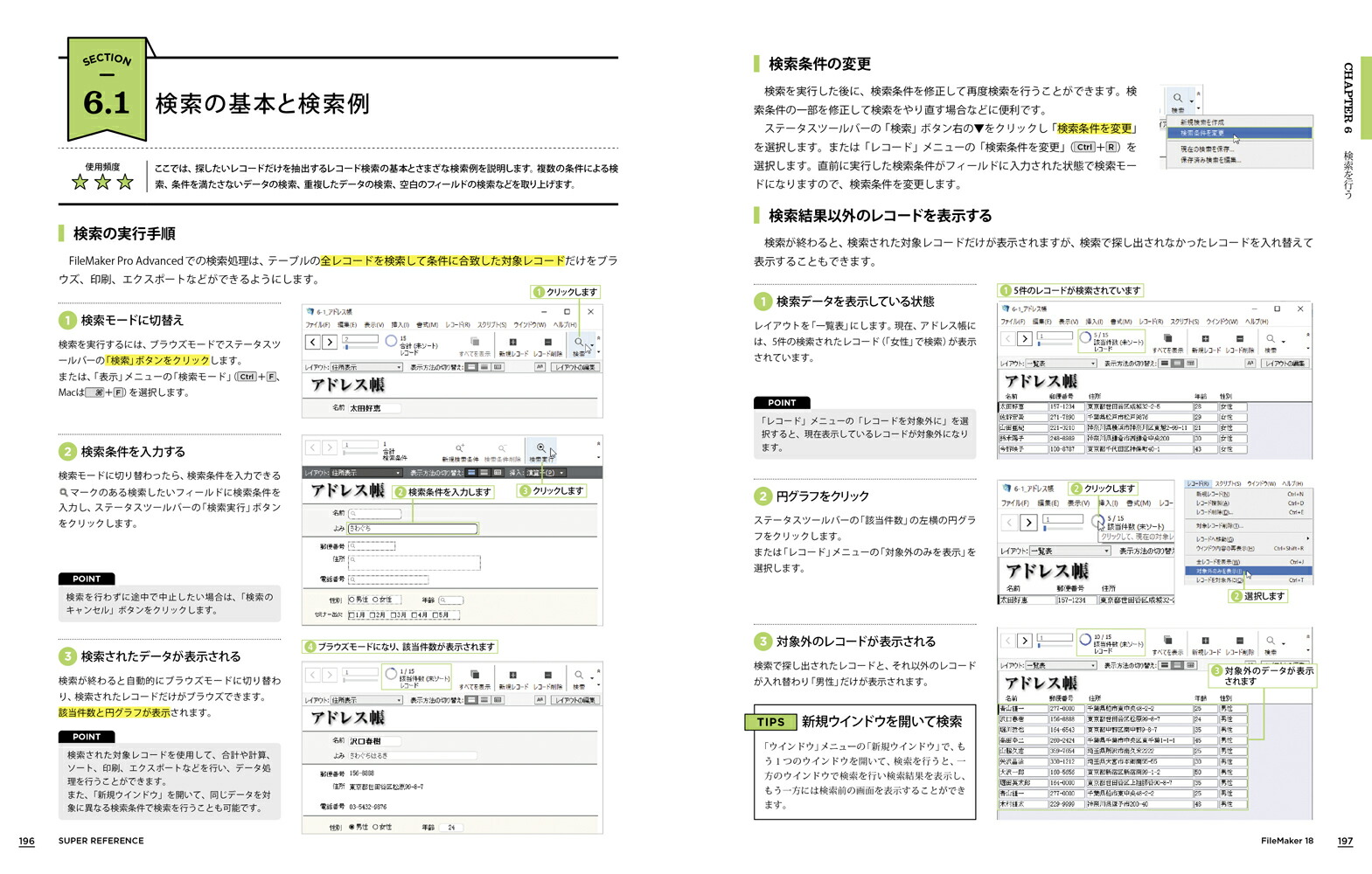Screen dimensions: 1372x874
Task: Go to next record in the 15-total-records window
Action: pos(330,342)
